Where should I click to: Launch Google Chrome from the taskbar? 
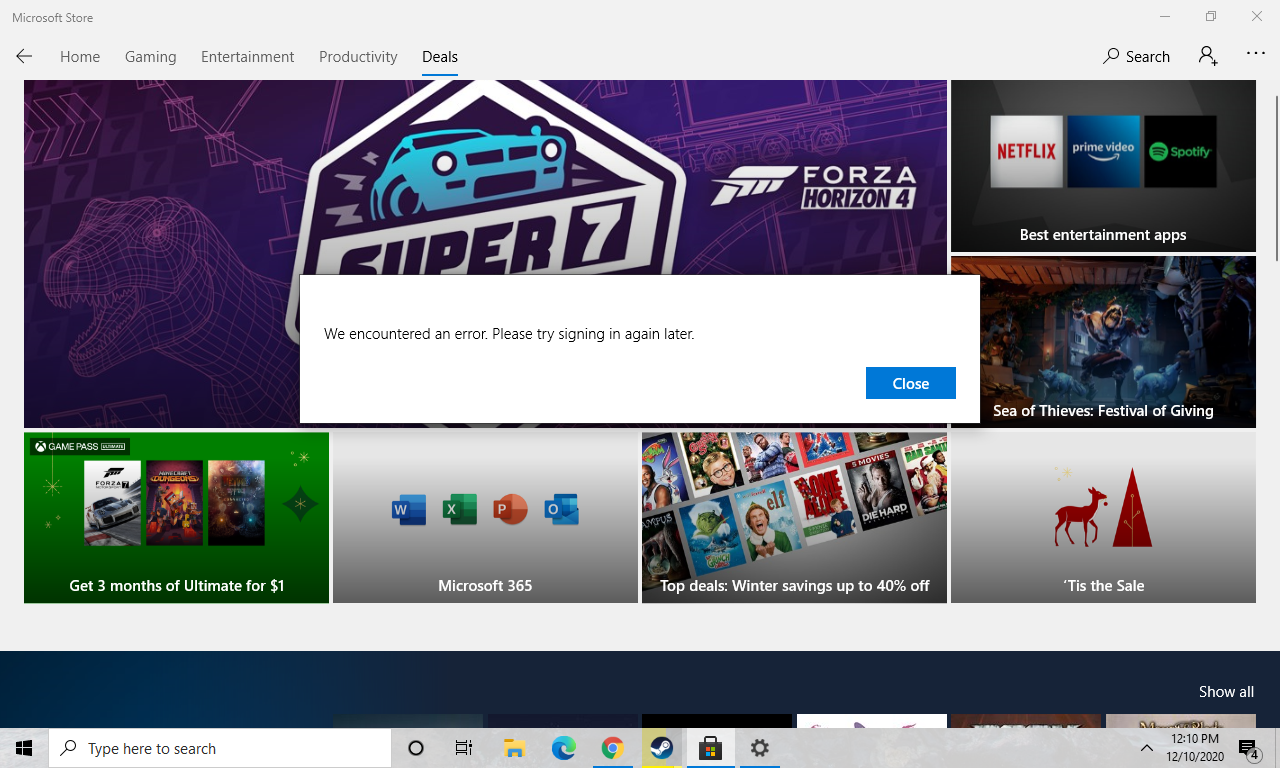612,747
